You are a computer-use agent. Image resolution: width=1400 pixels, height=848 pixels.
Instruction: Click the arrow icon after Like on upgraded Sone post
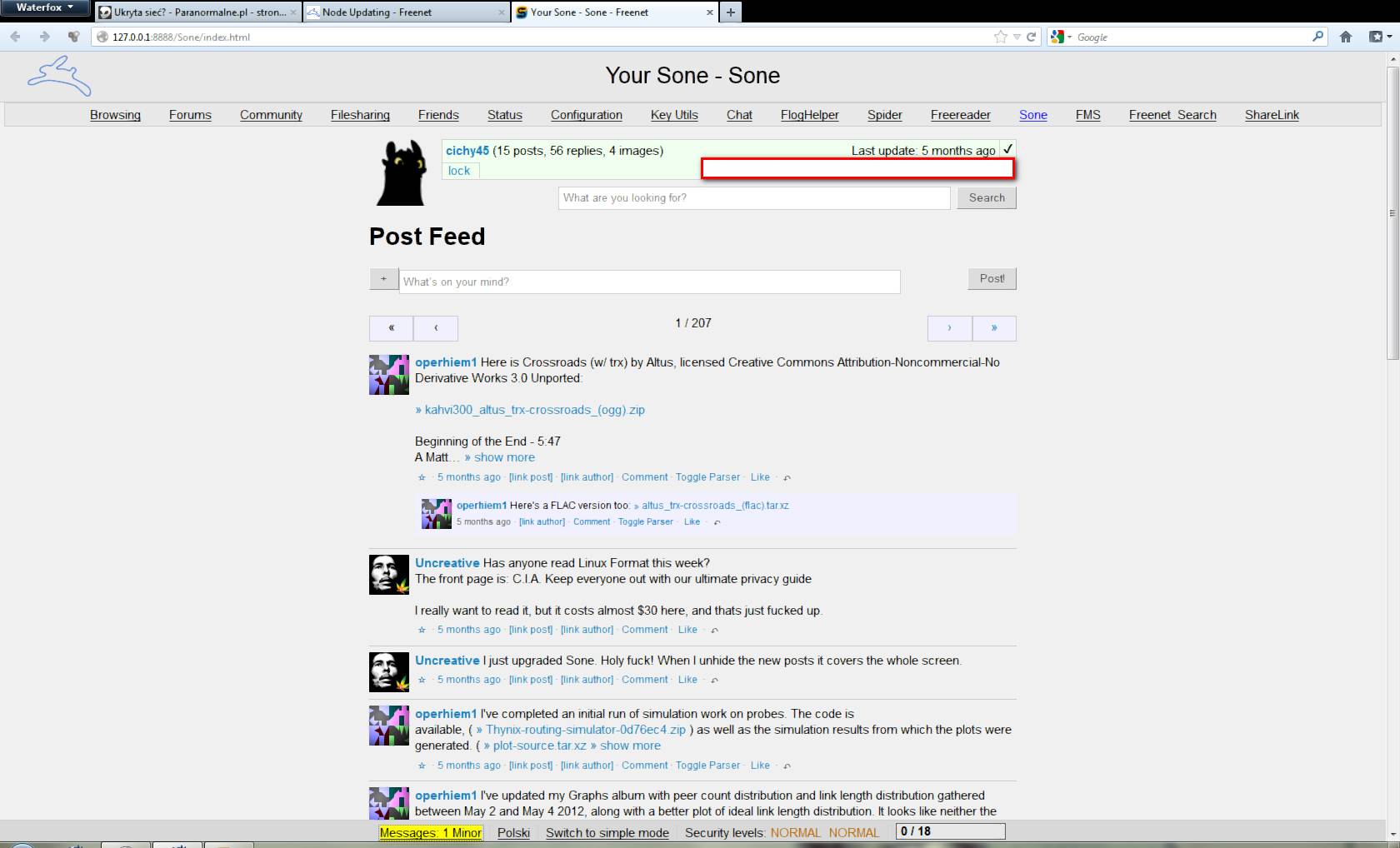(714, 681)
